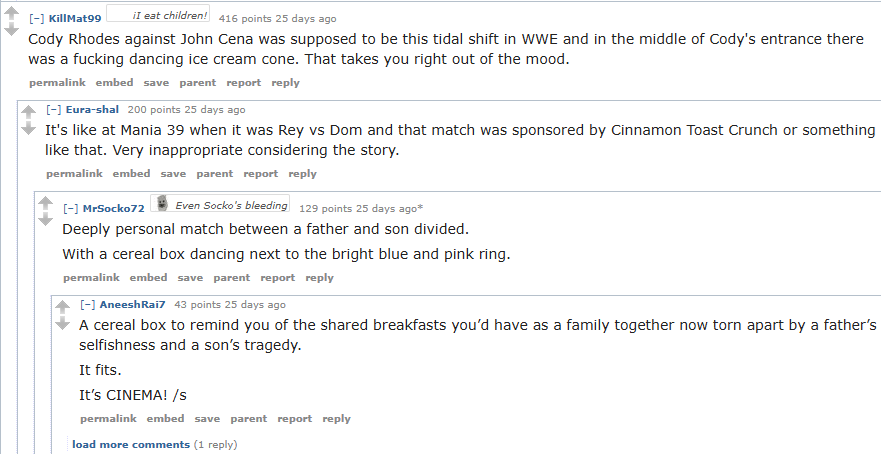Open KillMat99's user profile

(x=75, y=19)
